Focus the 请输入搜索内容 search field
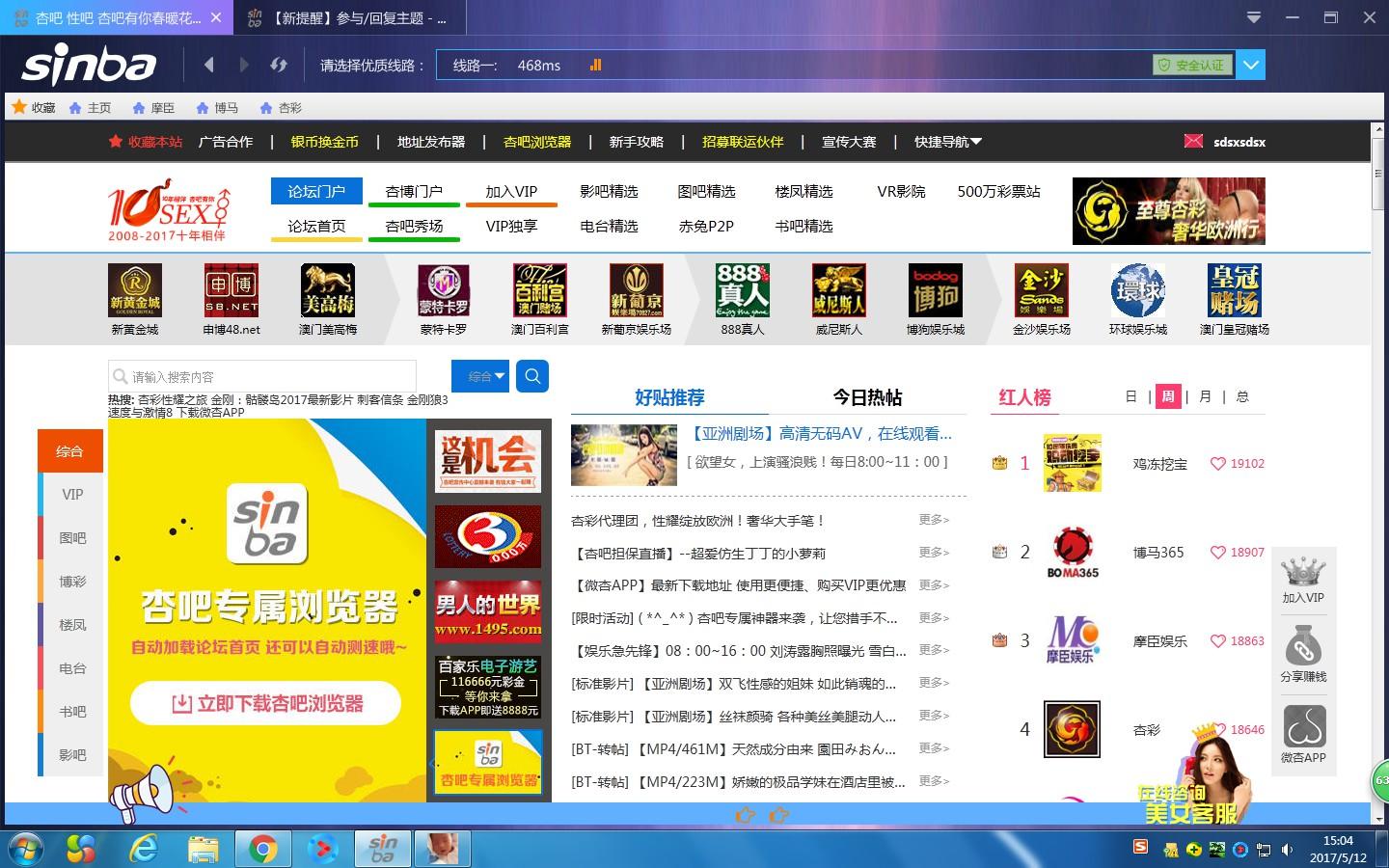The width and height of the screenshot is (1389, 868). [262, 376]
